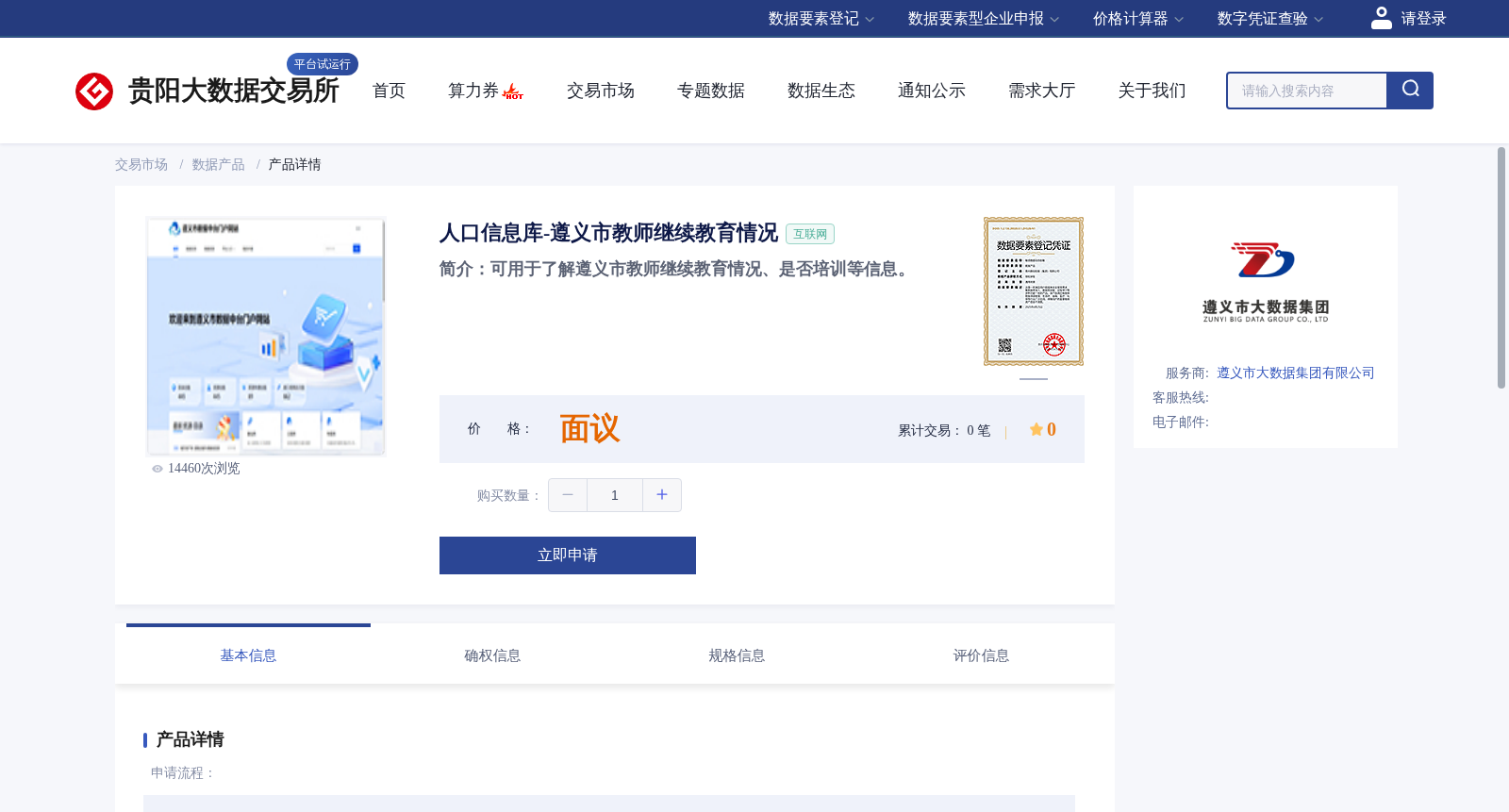The width and height of the screenshot is (1509, 812).
Task: Switch to the 评价信息 tab
Action: click(x=981, y=655)
